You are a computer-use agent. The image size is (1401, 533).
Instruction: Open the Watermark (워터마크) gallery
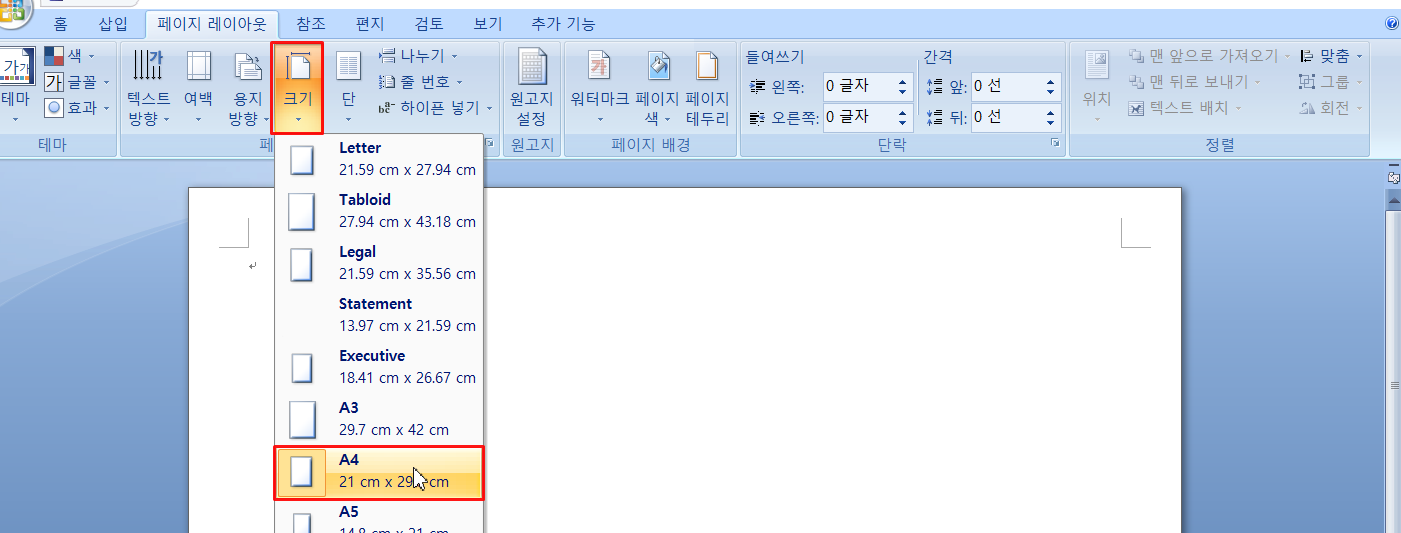point(599,88)
